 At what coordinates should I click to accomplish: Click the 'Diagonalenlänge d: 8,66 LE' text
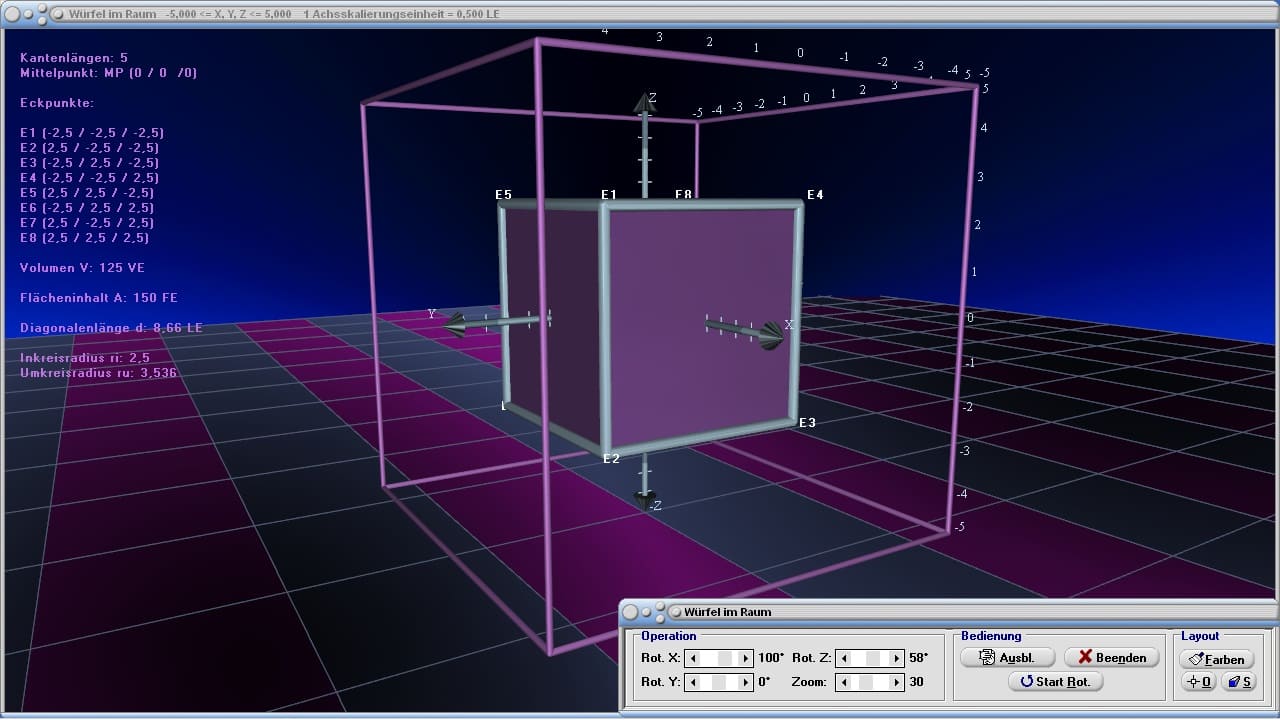111,328
